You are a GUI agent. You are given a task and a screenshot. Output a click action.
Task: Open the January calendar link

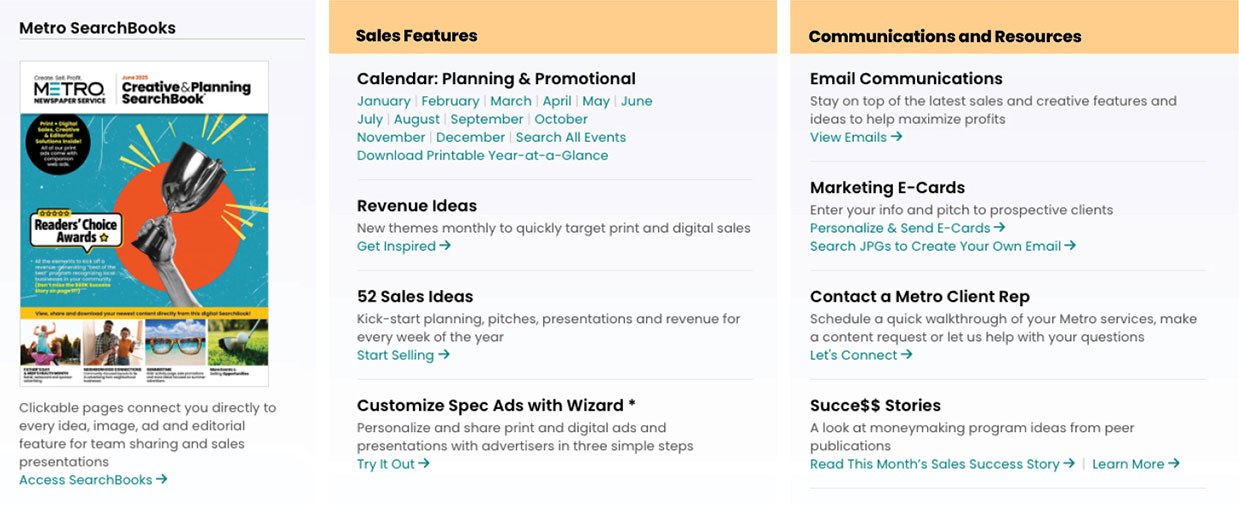tap(383, 101)
